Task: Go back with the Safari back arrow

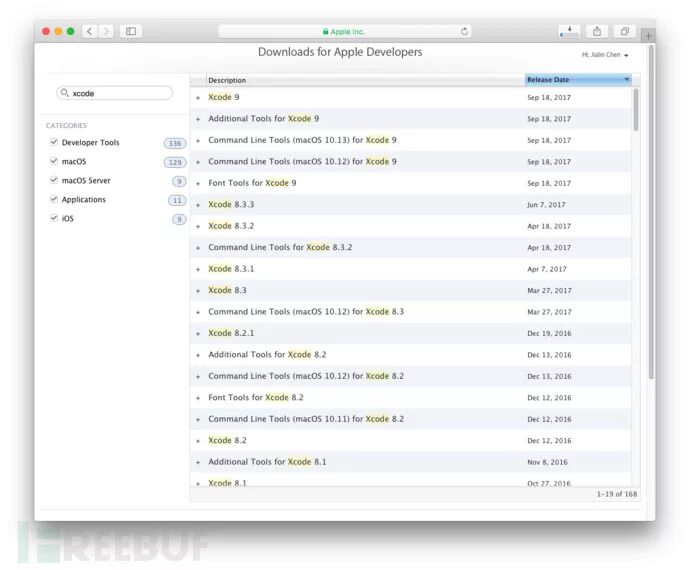Action: [x=90, y=31]
